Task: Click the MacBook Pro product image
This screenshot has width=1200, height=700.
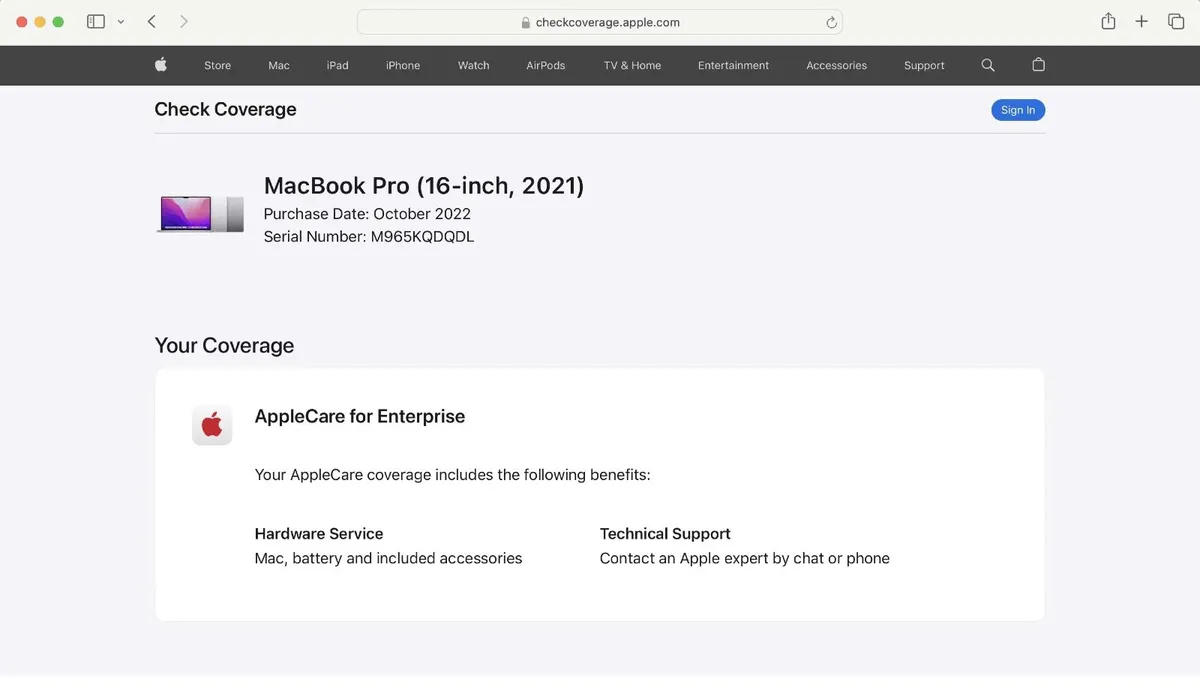Action: (x=200, y=214)
